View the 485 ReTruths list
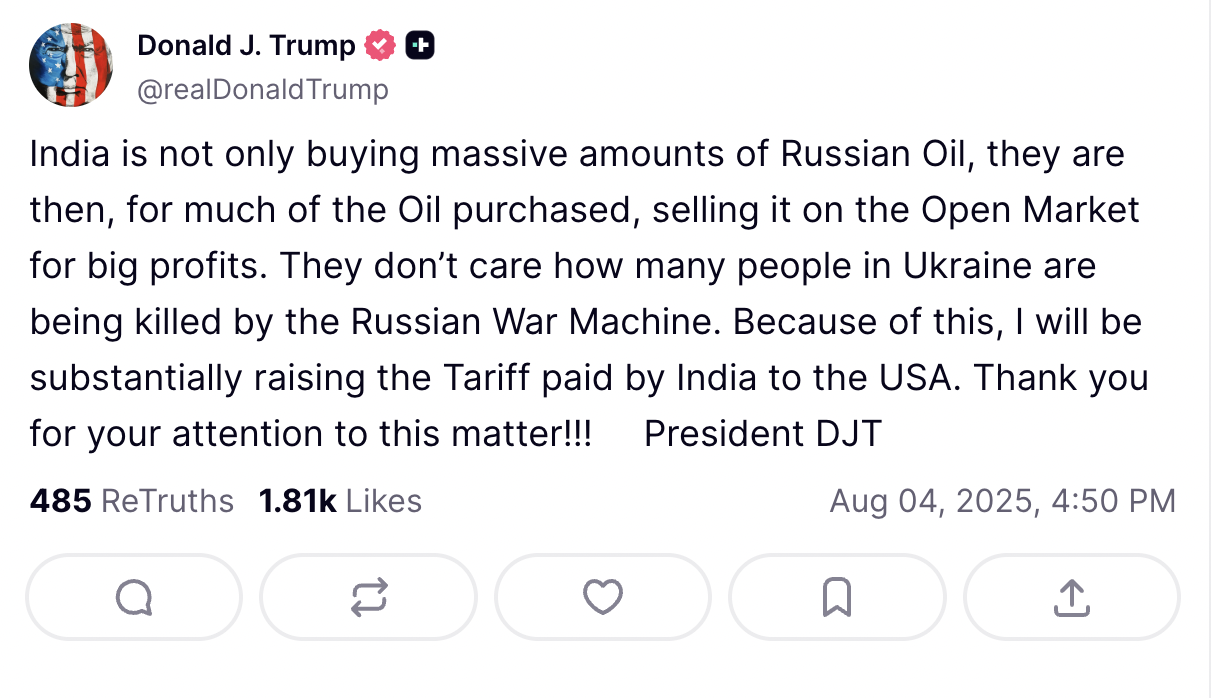Screen dimensions: 1212x698 (132, 501)
